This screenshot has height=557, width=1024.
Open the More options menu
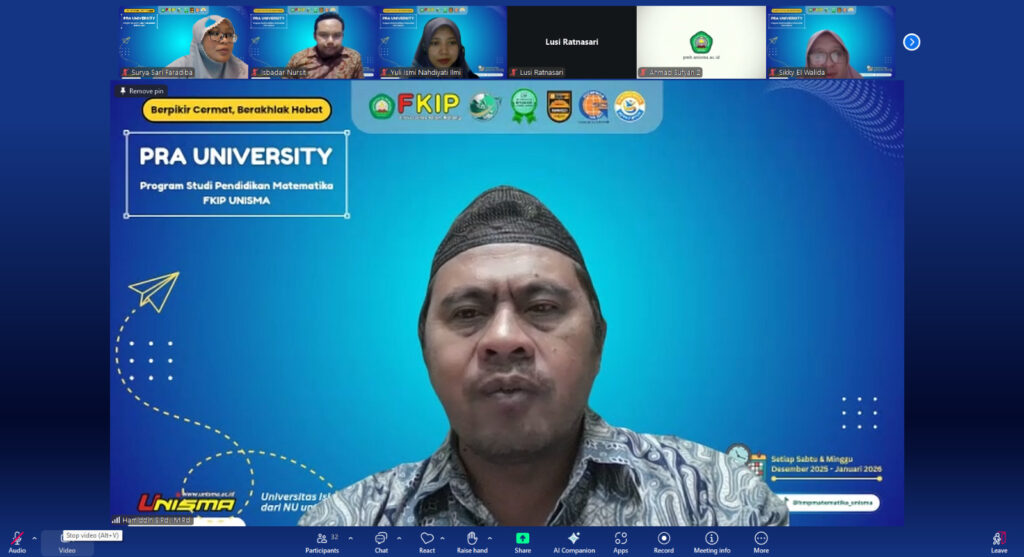click(761, 542)
